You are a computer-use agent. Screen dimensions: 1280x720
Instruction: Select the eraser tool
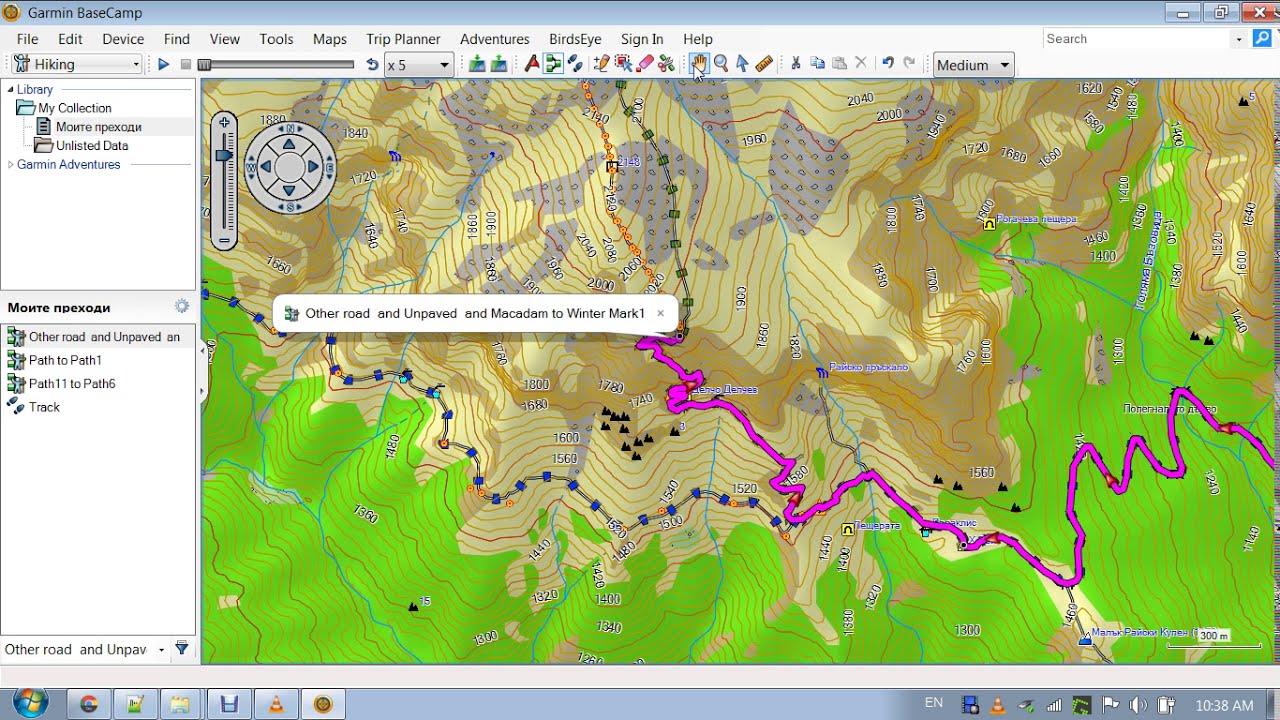[645, 65]
